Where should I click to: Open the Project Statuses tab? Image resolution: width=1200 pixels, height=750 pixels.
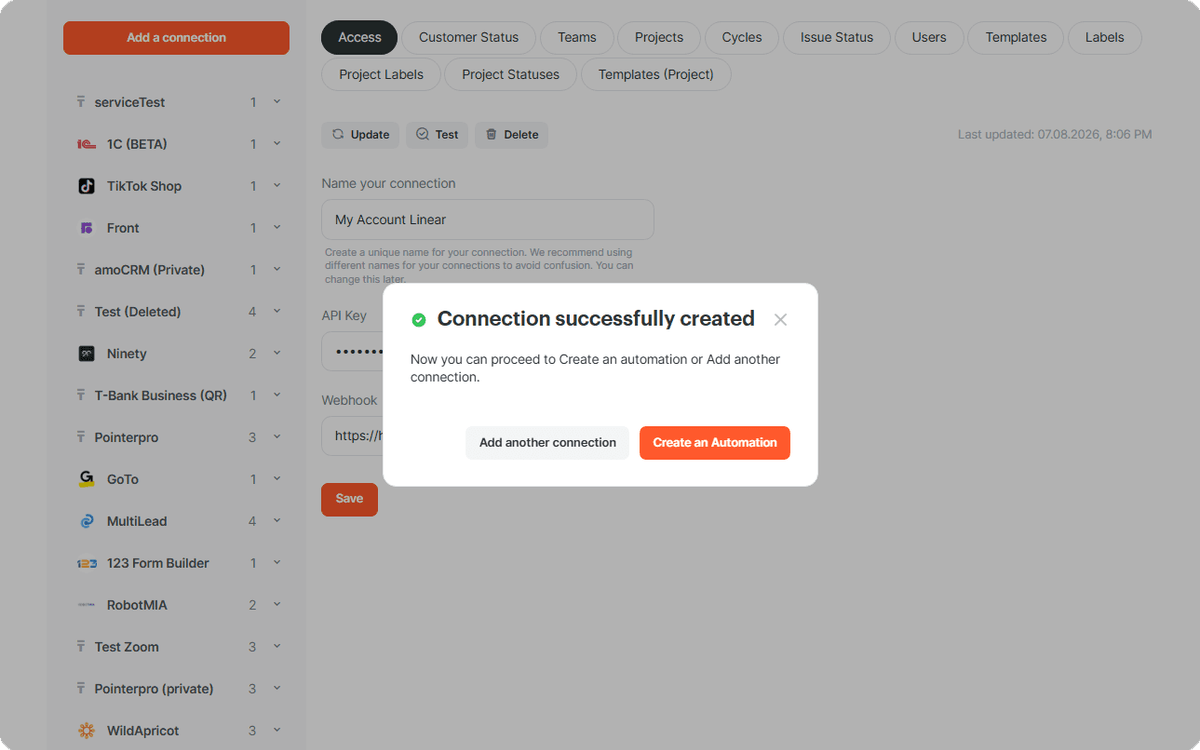[x=511, y=75]
